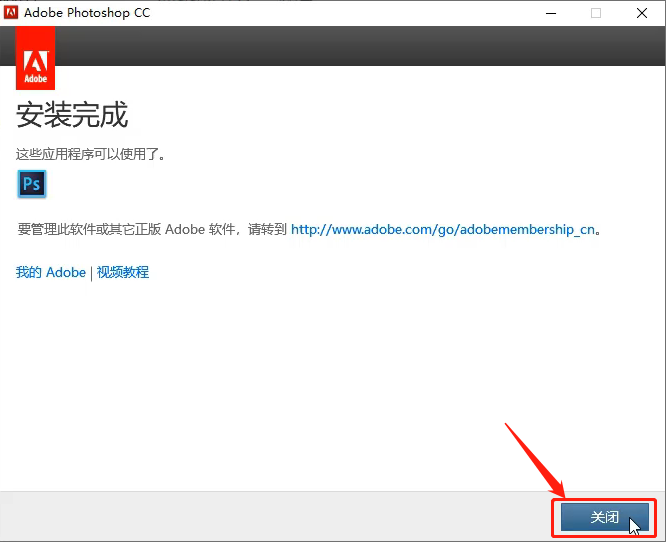
Task: Click the Adobe Photoshop CC window title
Action: click(x=87, y=13)
